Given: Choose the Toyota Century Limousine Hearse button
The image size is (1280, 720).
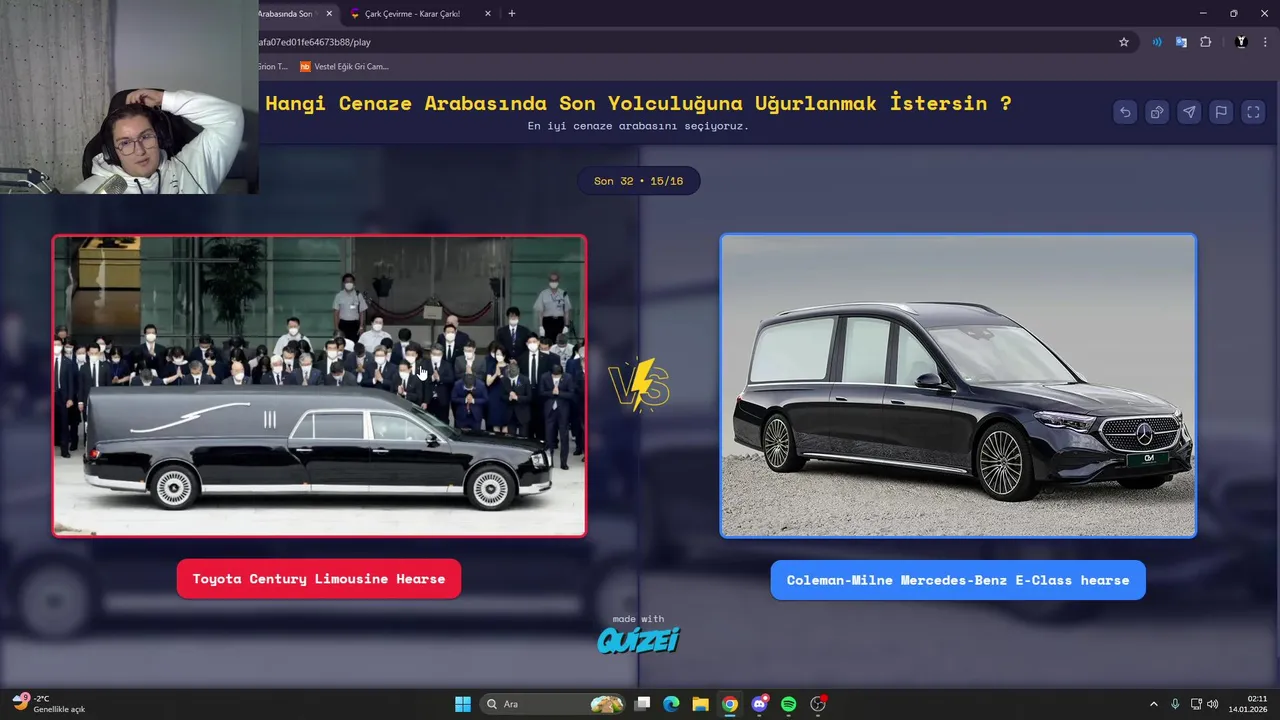Looking at the screenshot, I should (x=319, y=579).
